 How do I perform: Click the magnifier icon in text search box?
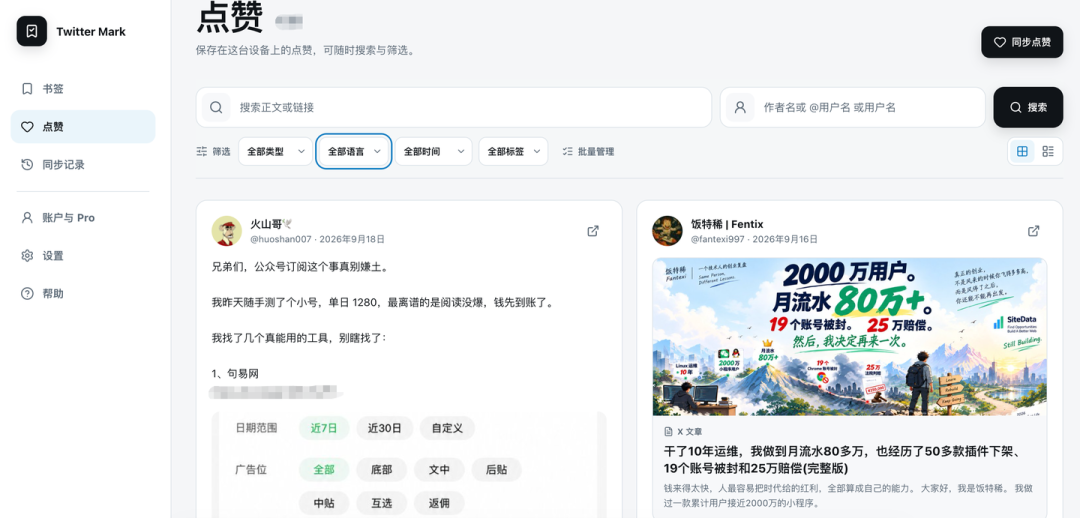[216, 107]
